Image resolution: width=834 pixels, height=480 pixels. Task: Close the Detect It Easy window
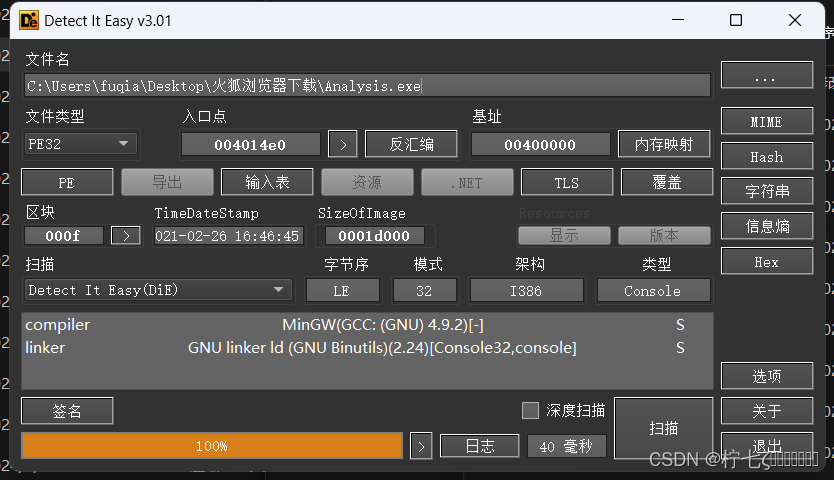coord(795,20)
